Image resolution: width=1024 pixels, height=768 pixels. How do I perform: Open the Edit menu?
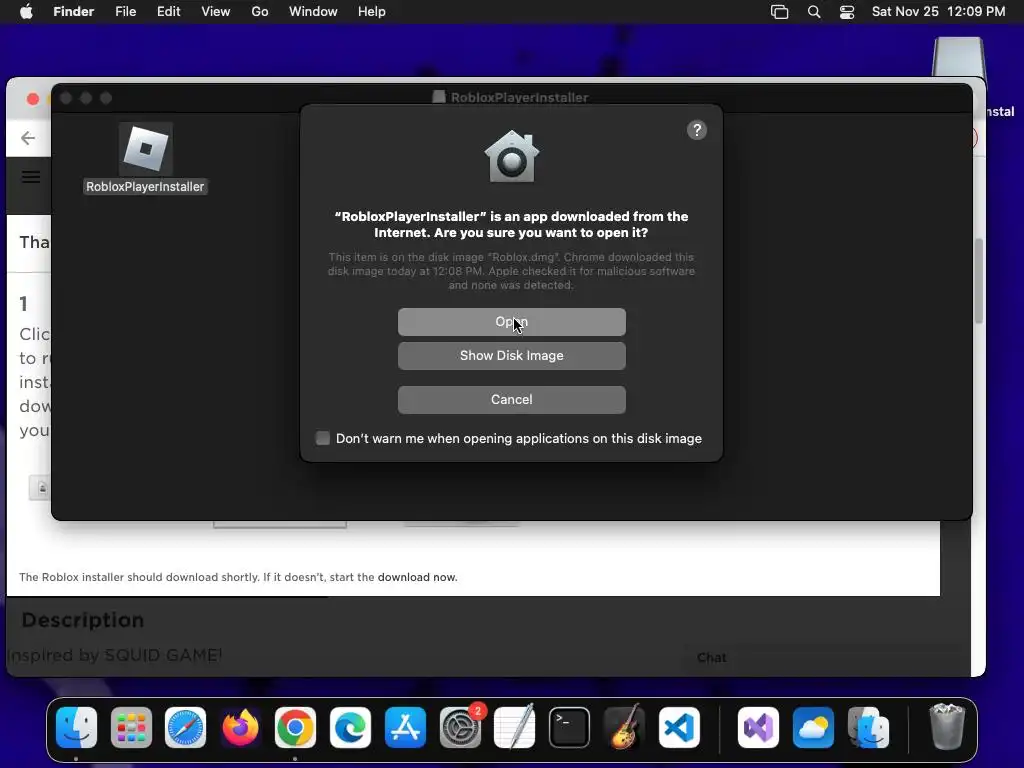click(x=168, y=12)
